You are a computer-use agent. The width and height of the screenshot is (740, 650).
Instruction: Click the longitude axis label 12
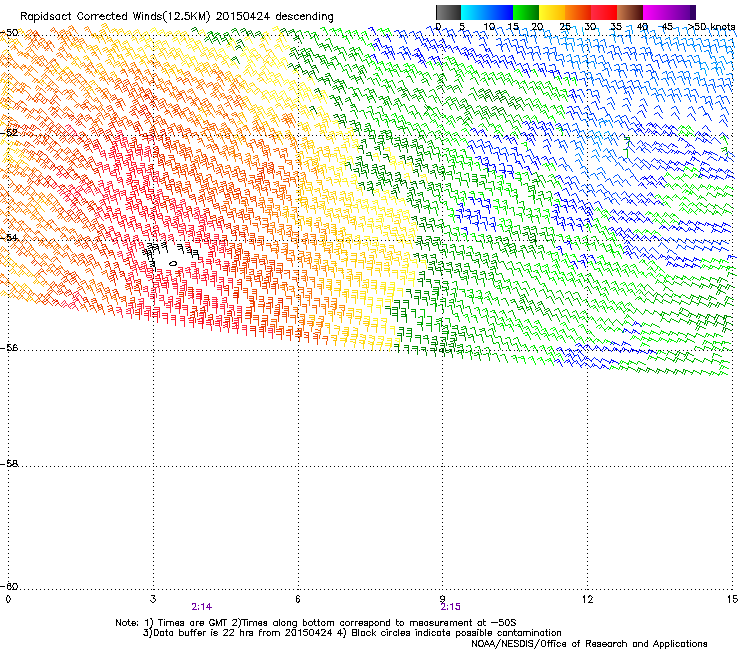tap(587, 599)
